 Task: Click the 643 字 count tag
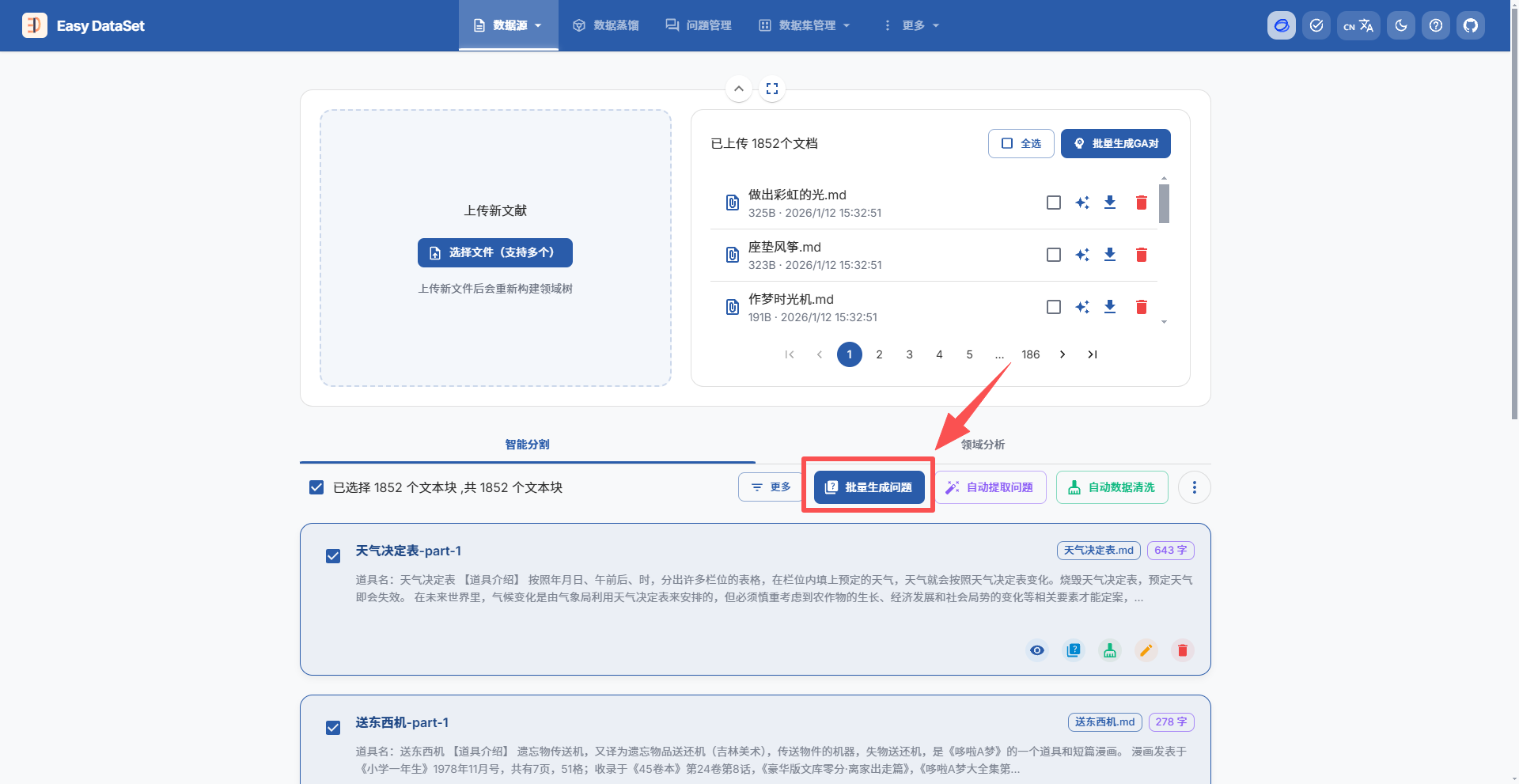[x=1171, y=551]
